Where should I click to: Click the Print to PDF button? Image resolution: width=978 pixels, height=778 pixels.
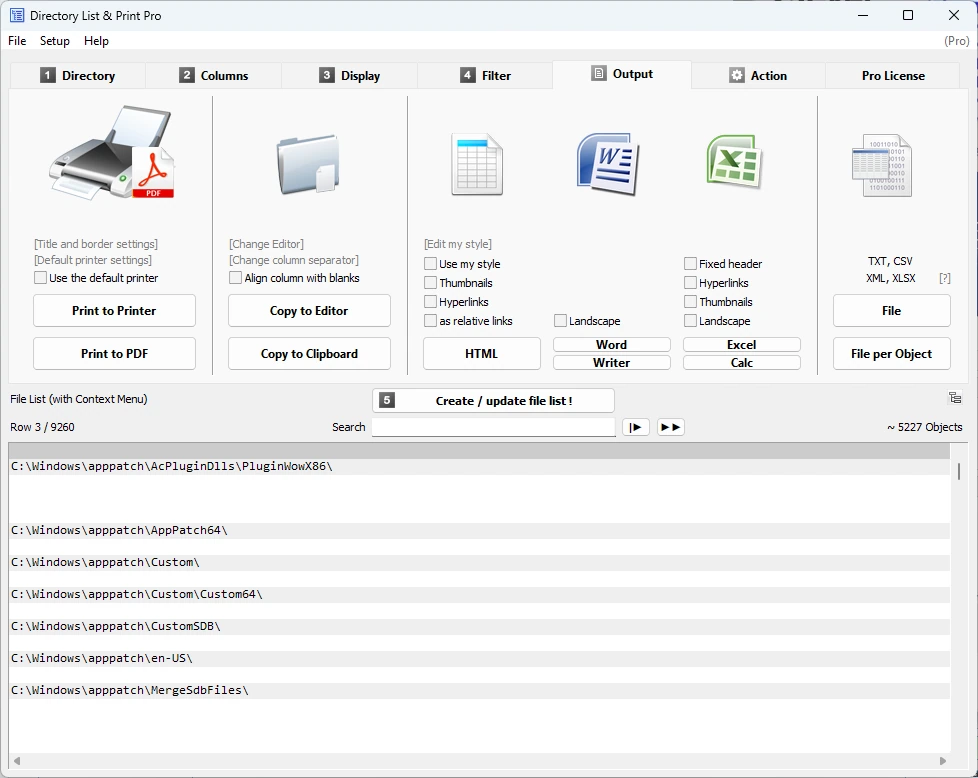pos(114,354)
